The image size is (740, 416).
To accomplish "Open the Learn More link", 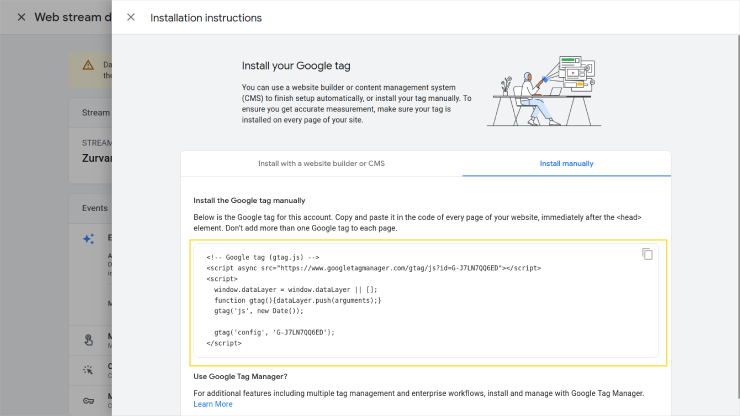I will point(212,404).
